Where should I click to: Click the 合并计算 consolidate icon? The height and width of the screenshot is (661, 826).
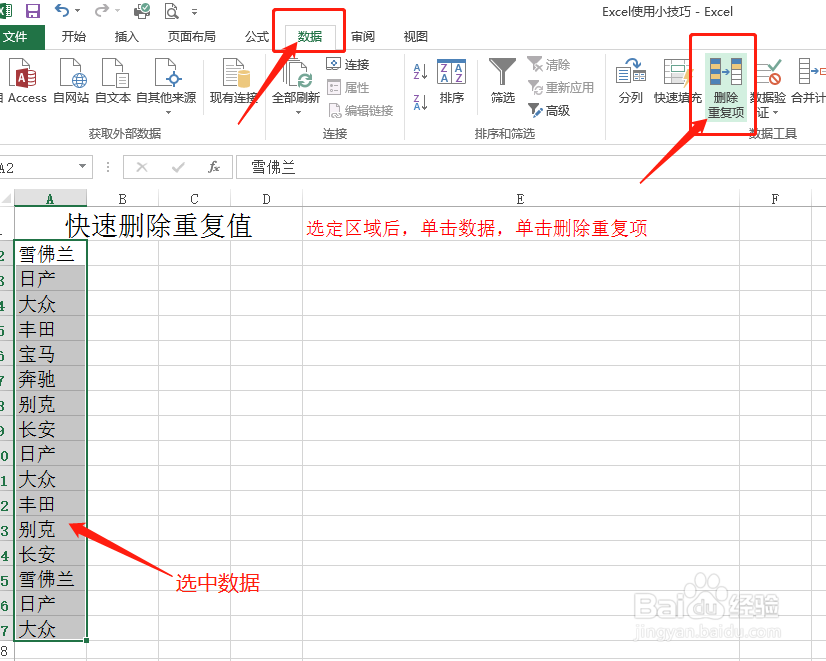coord(810,80)
